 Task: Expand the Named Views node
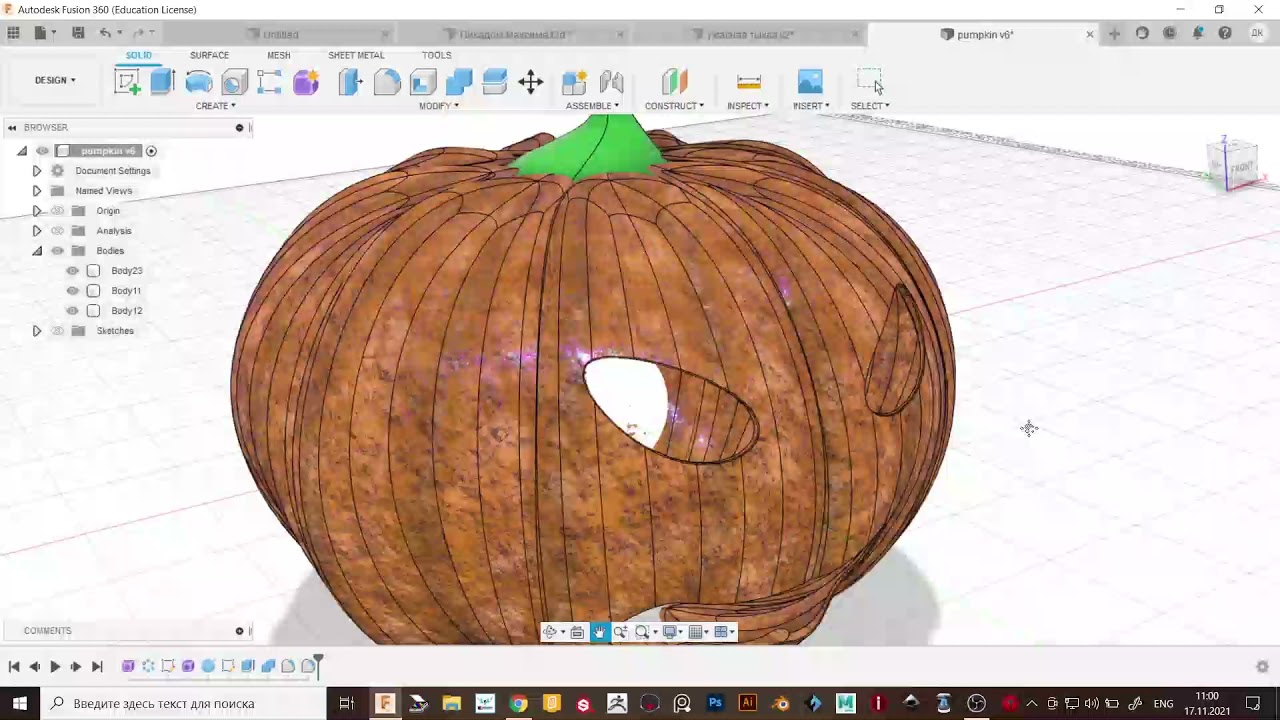coord(37,191)
